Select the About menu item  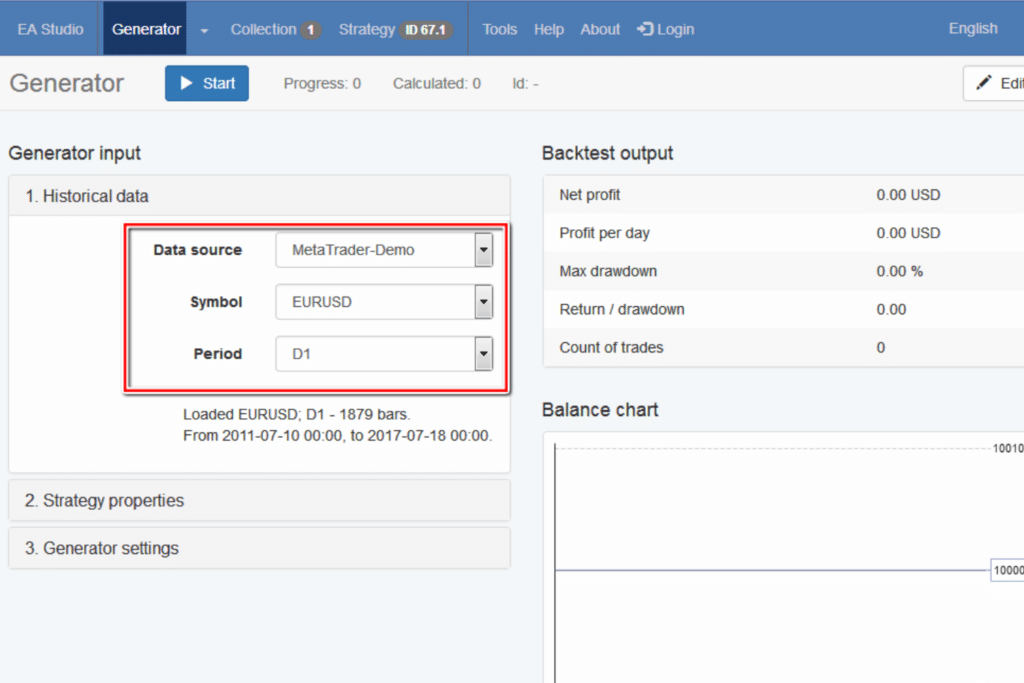[x=600, y=29]
